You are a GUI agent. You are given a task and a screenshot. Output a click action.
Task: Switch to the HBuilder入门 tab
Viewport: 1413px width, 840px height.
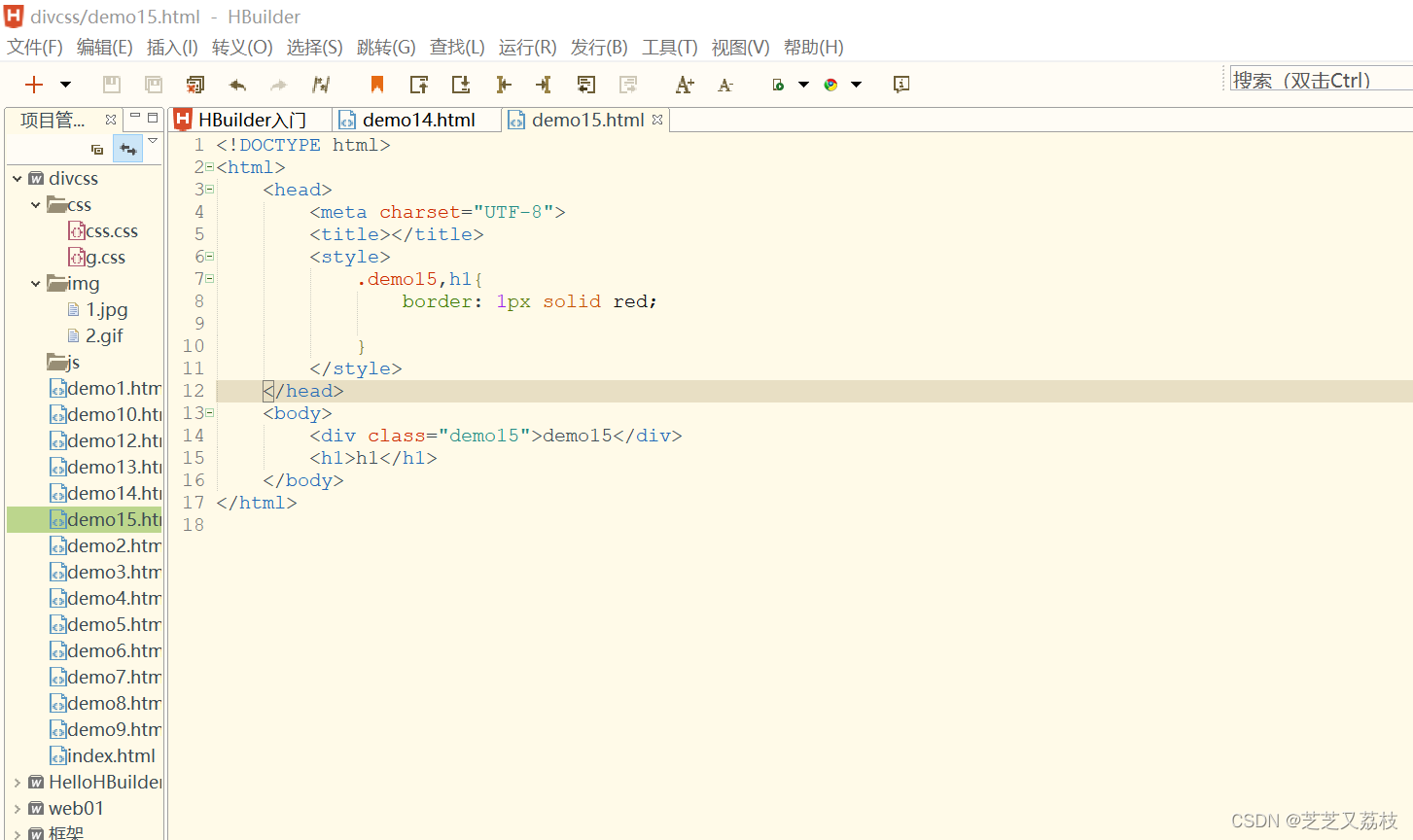251,120
